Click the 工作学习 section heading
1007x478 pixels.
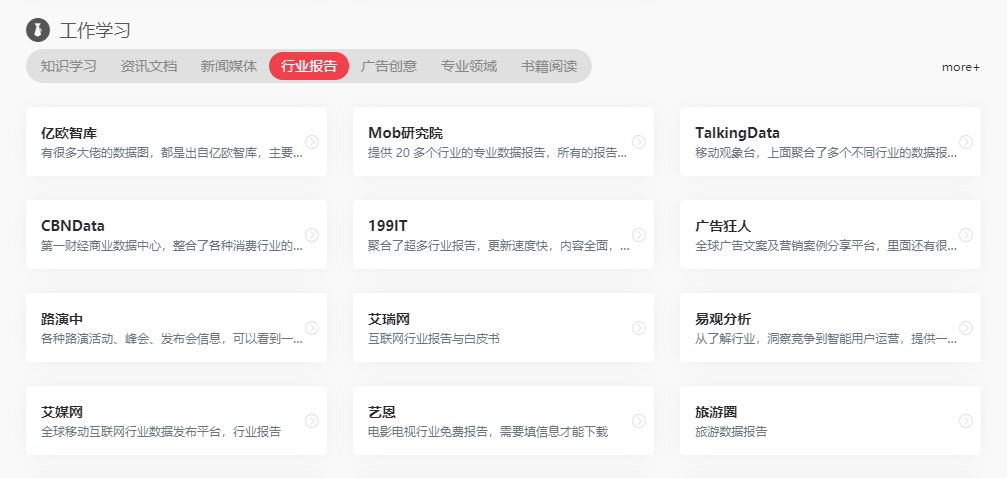click(x=95, y=30)
